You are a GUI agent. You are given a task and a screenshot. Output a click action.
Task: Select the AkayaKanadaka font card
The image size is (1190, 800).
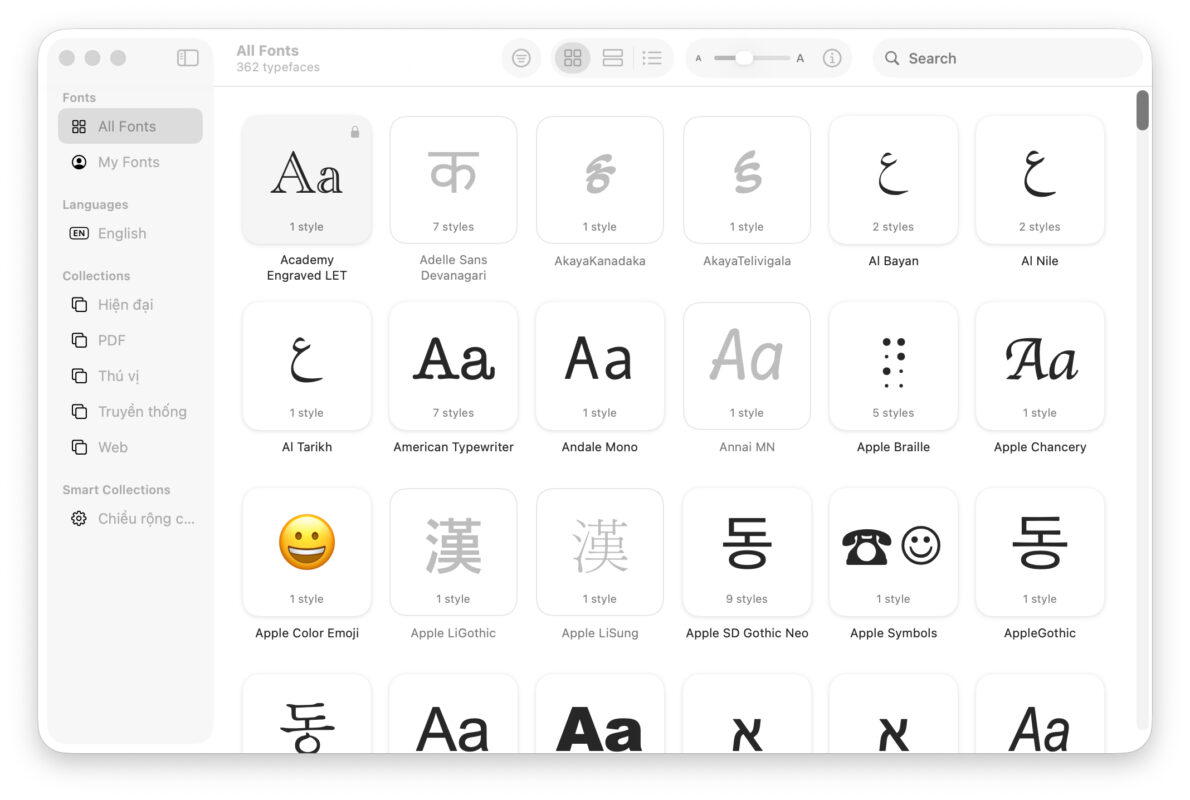pyautogui.click(x=600, y=180)
